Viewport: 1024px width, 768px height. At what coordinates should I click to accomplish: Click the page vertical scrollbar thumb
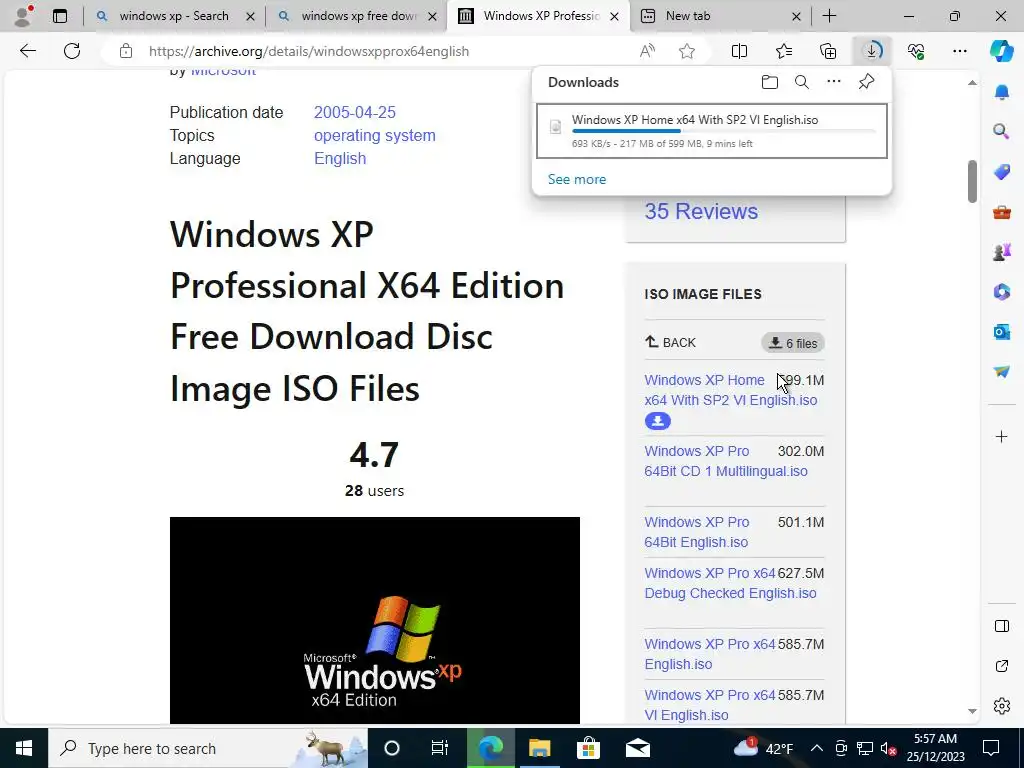[972, 181]
